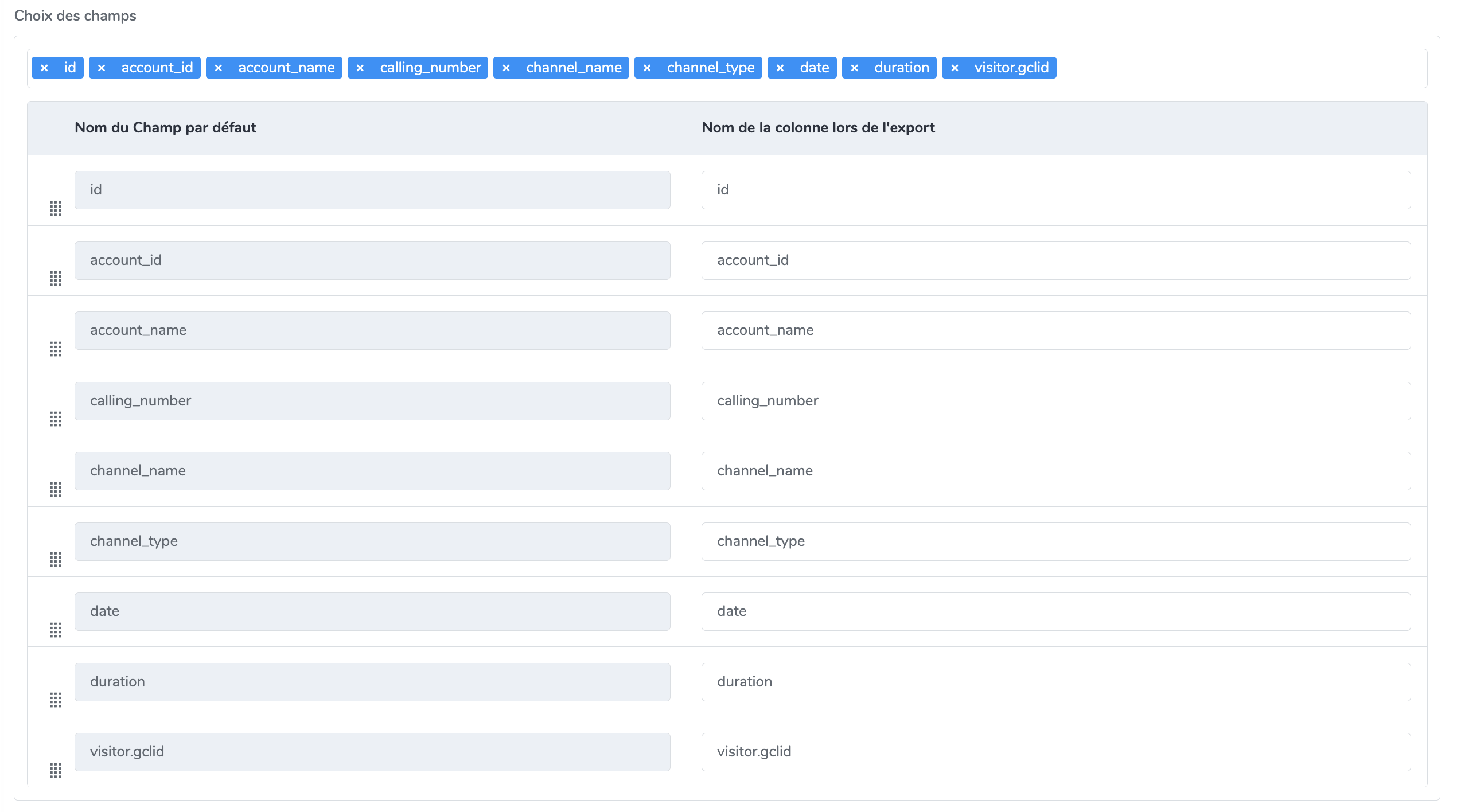Remove the channel_type tag with ×

click(647, 68)
